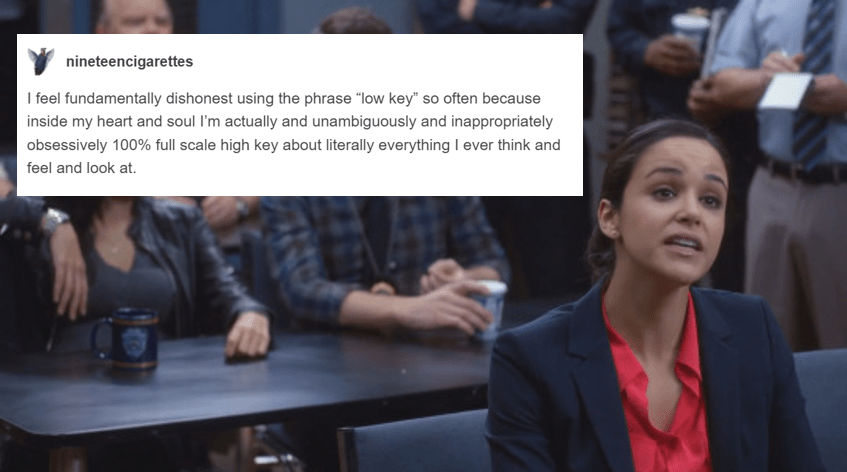This screenshot has width=847, height=472.
Task: Click the word "obsessively" in the post
Action: [x=67, y=145]
